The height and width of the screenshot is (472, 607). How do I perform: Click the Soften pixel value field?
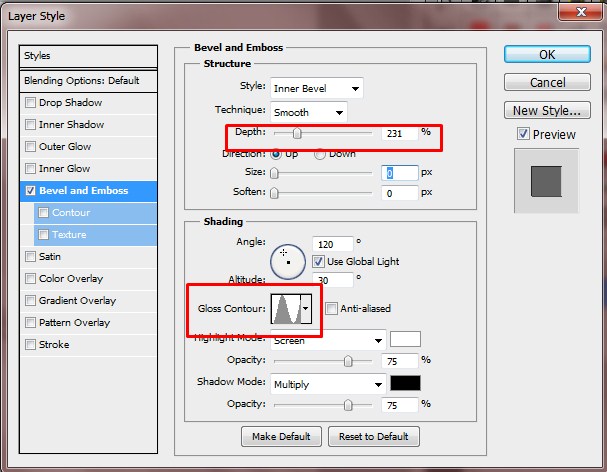click(x=400, y=193)
